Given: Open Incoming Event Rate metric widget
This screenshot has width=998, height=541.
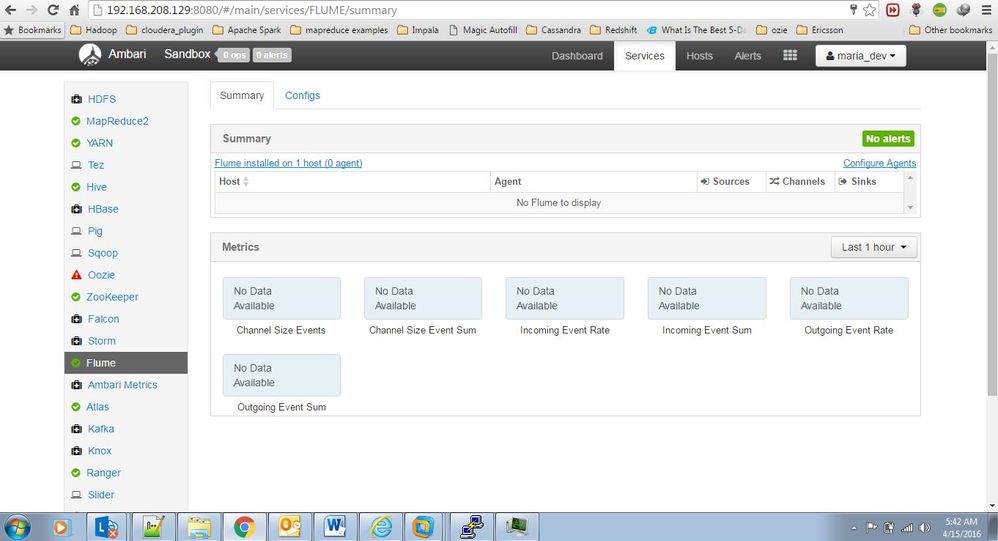Looking at the screenshot, I should pos(565,299).
